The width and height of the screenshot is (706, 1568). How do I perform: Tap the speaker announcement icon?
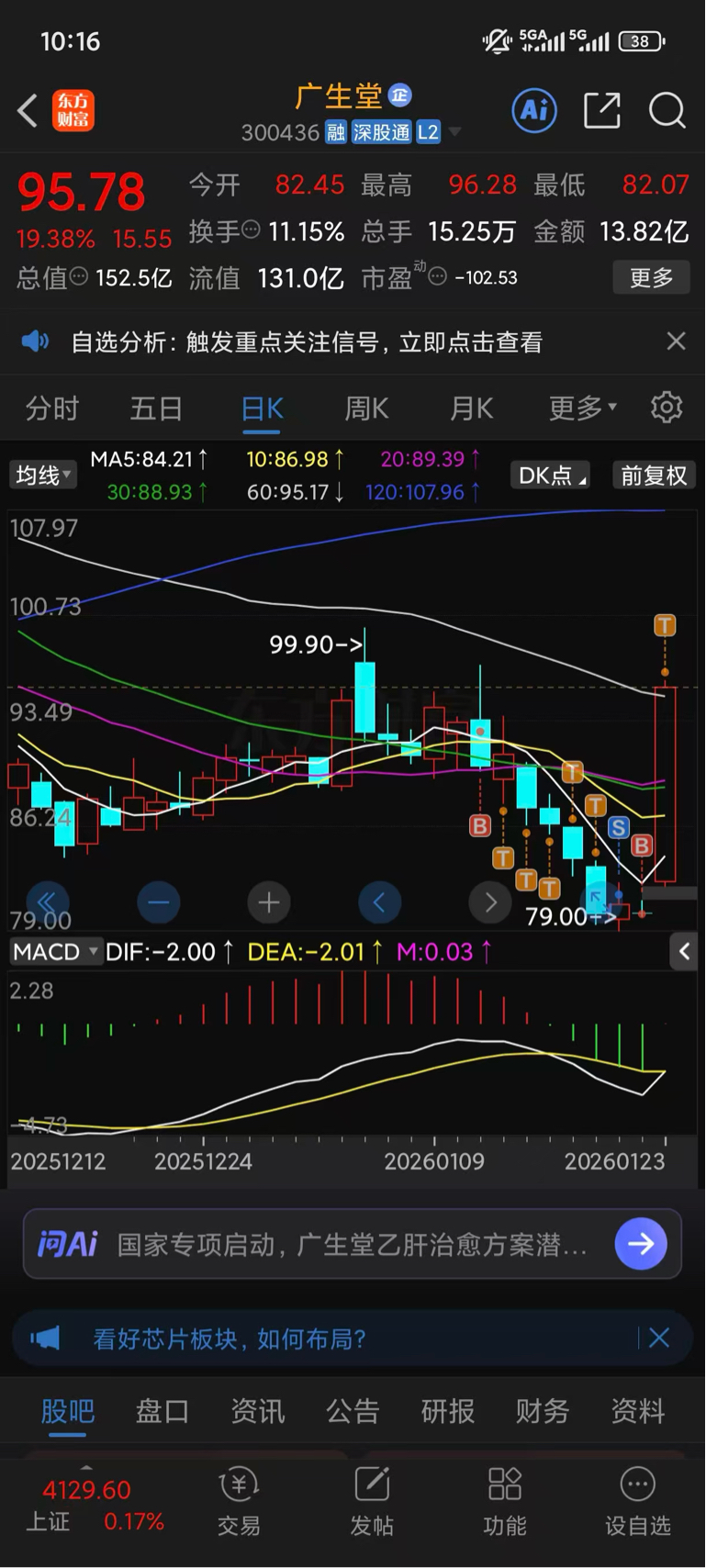(x=36, y=342)
